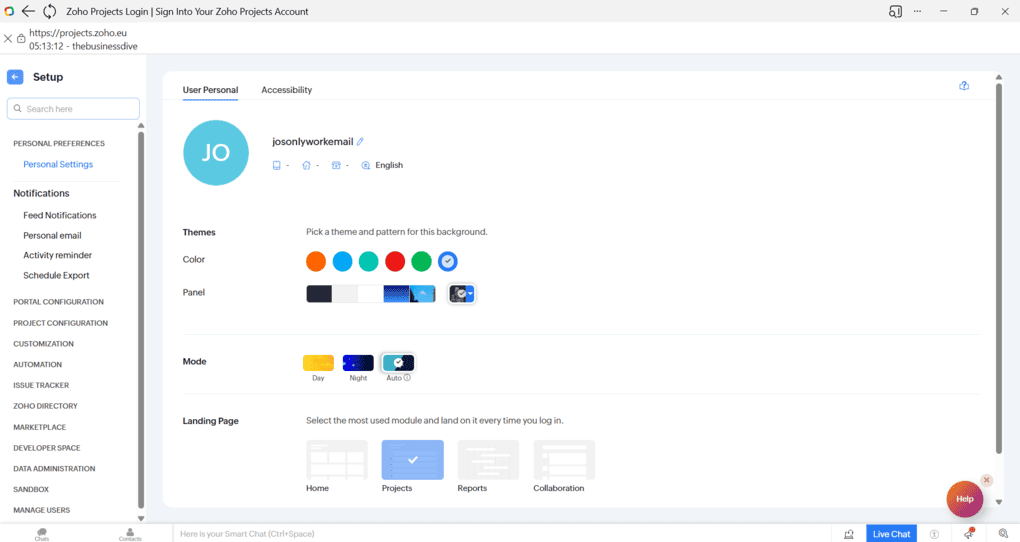Click the browser back arrow

[28, 11]
